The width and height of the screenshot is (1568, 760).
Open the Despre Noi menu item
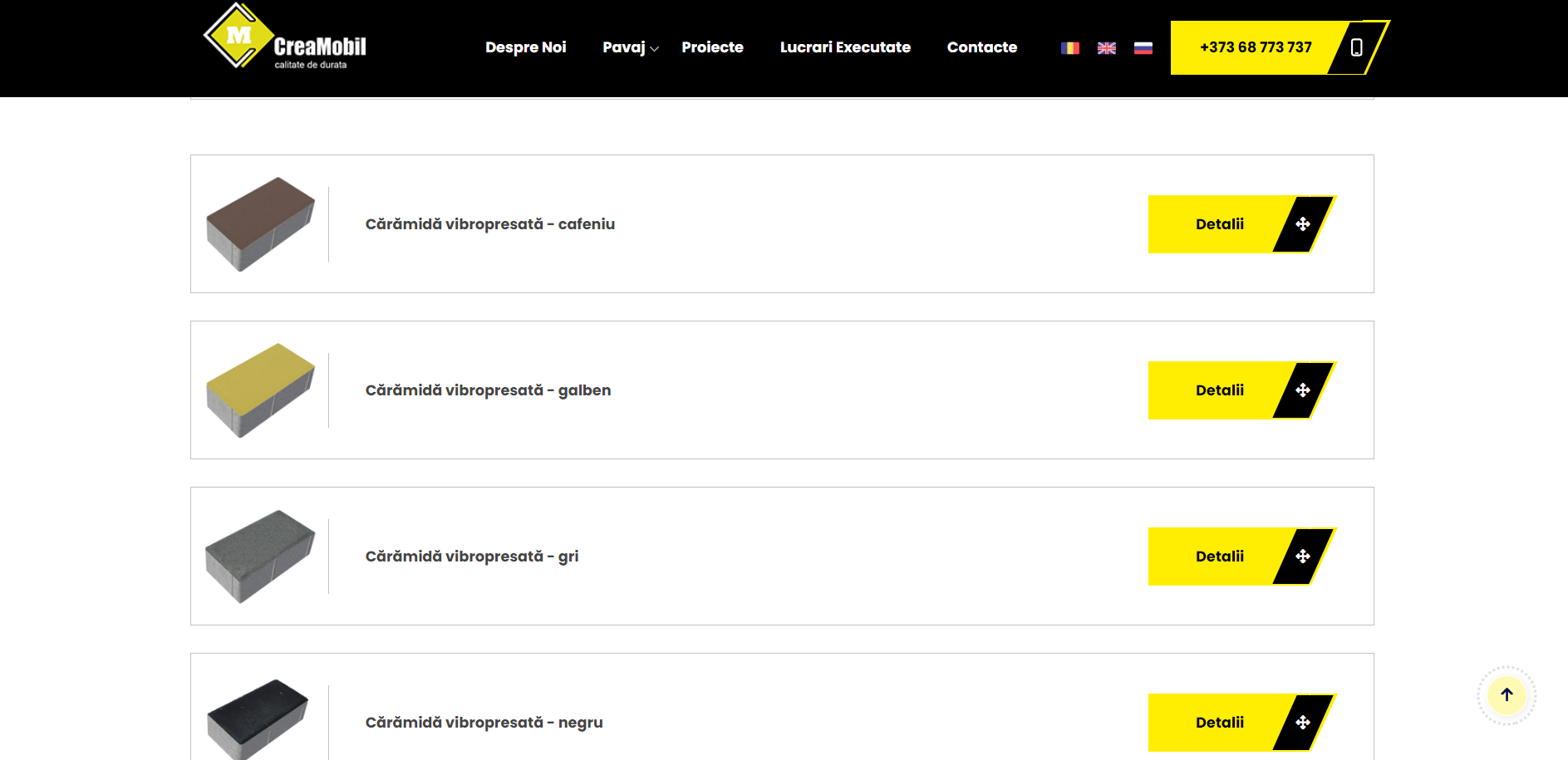pos(525,48)
